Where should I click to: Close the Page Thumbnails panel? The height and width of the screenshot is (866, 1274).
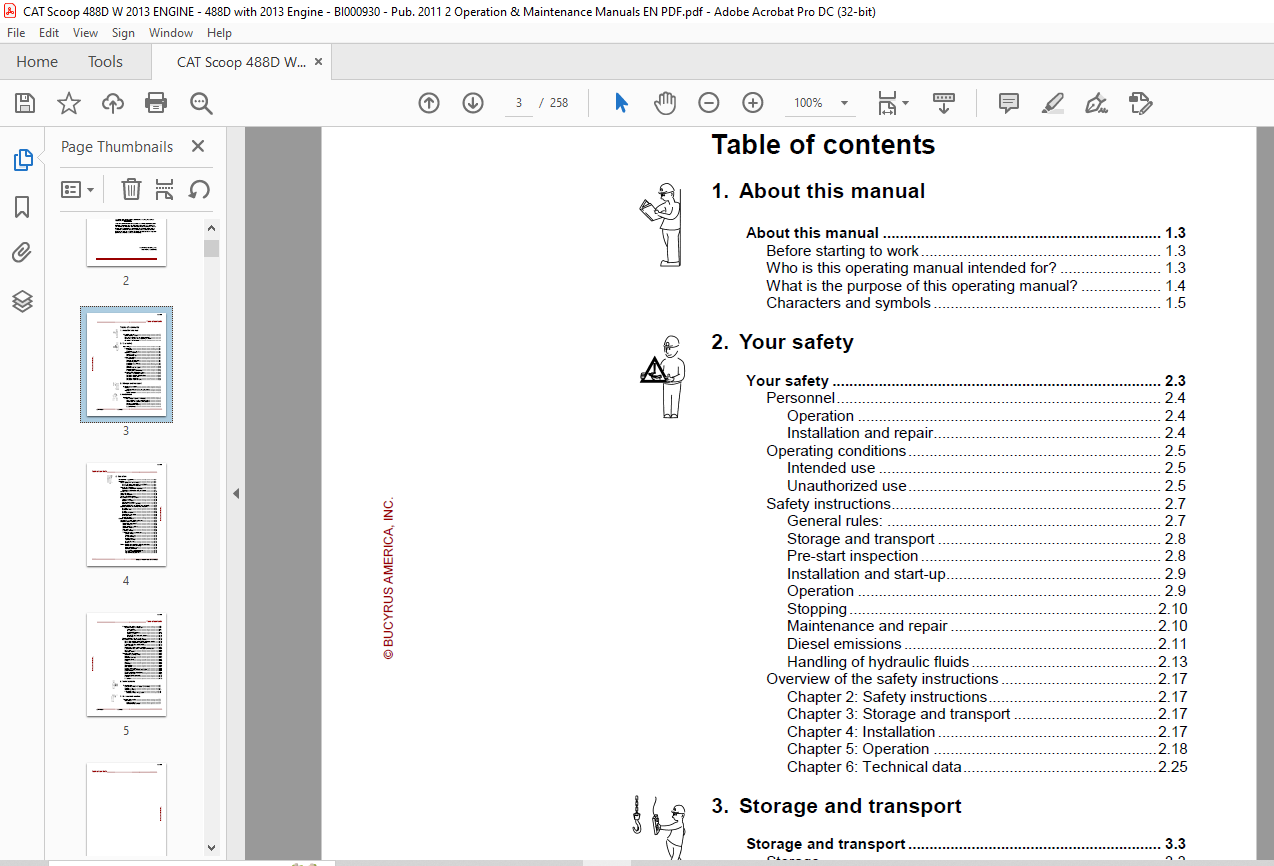198,147
